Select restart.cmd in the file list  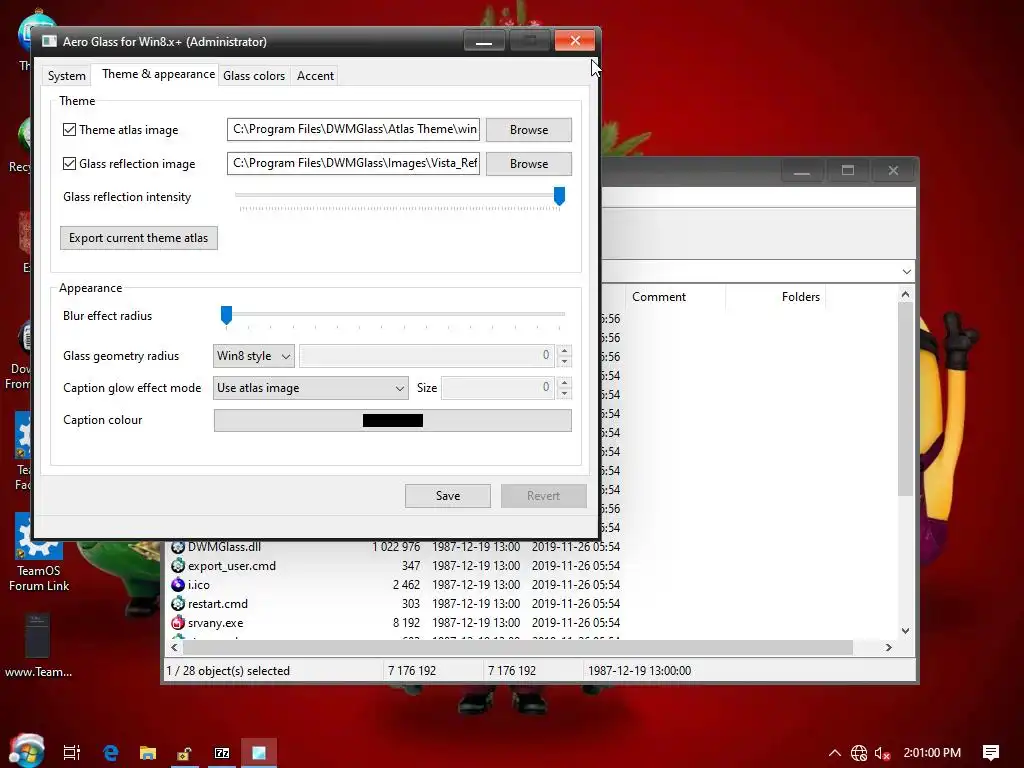point(217,603)
